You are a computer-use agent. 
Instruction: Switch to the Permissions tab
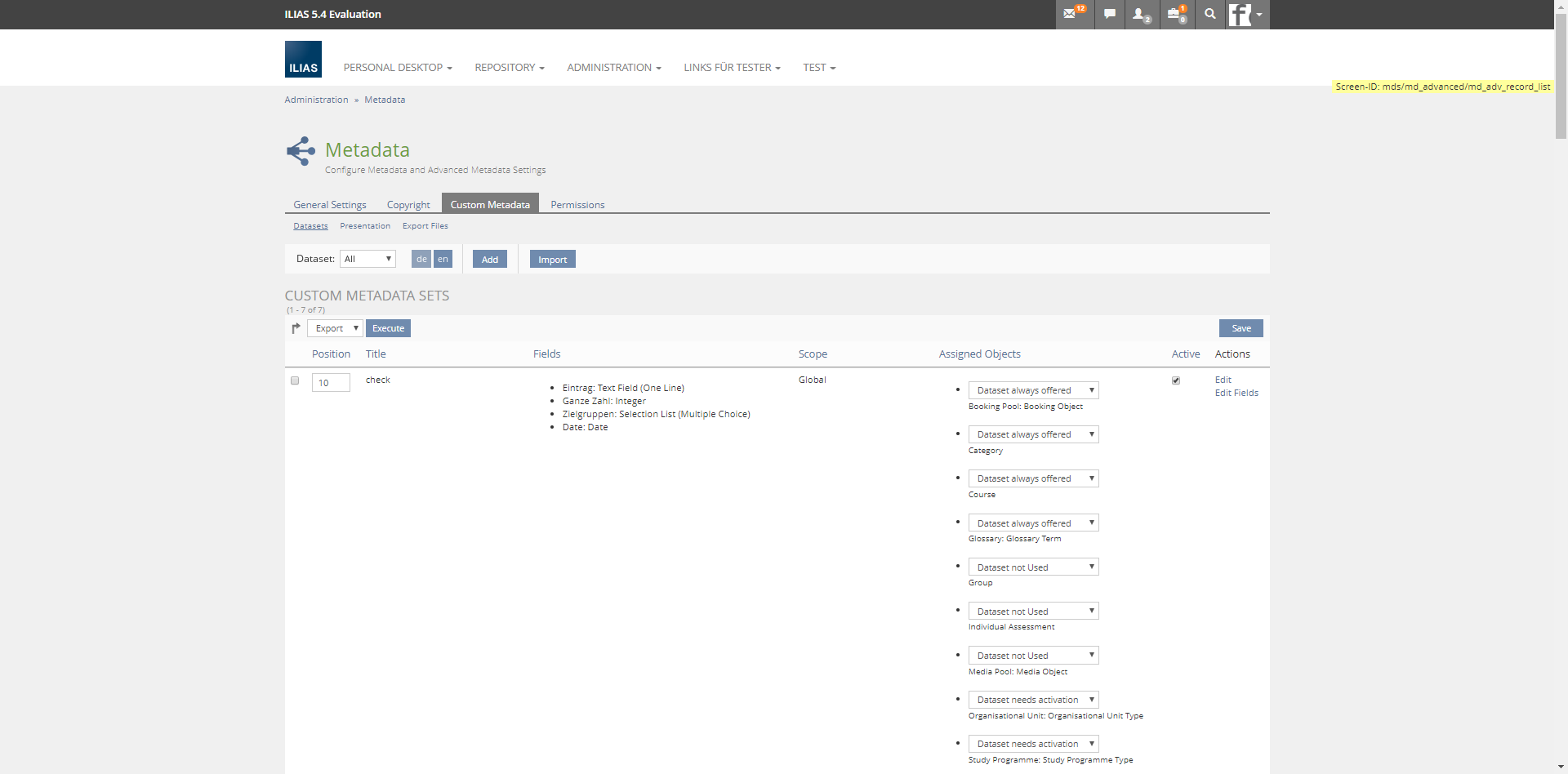(577, 205)
